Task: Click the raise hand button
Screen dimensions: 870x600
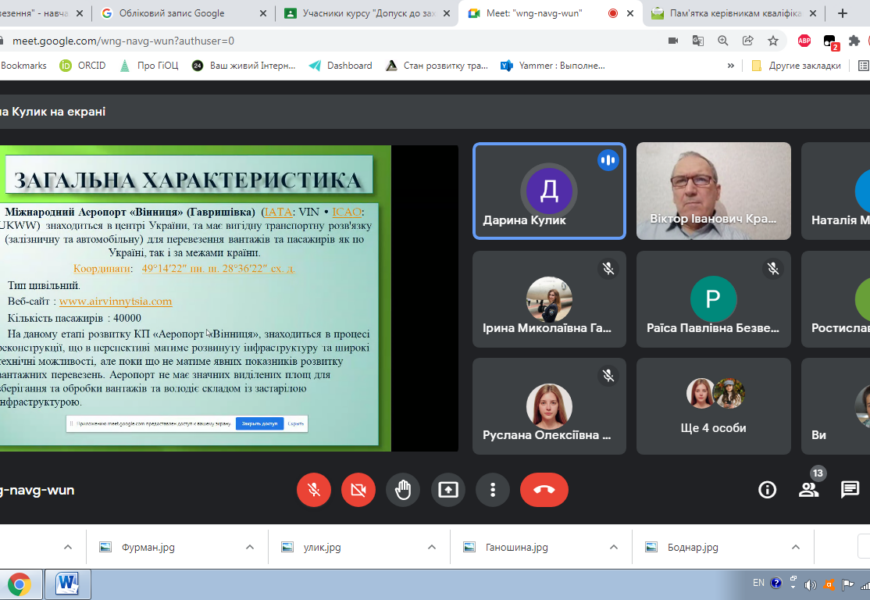Action: pos(403,489)
